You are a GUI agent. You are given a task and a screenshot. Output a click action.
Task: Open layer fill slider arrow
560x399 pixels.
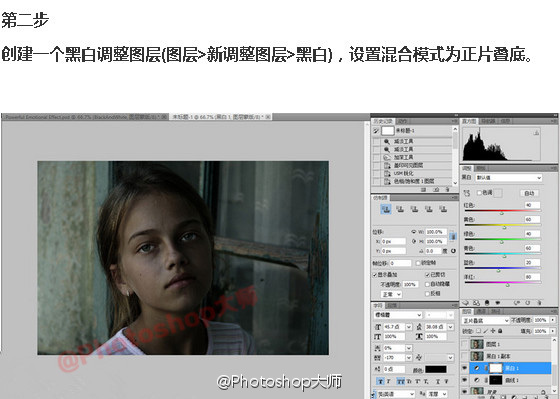(552, 331)
